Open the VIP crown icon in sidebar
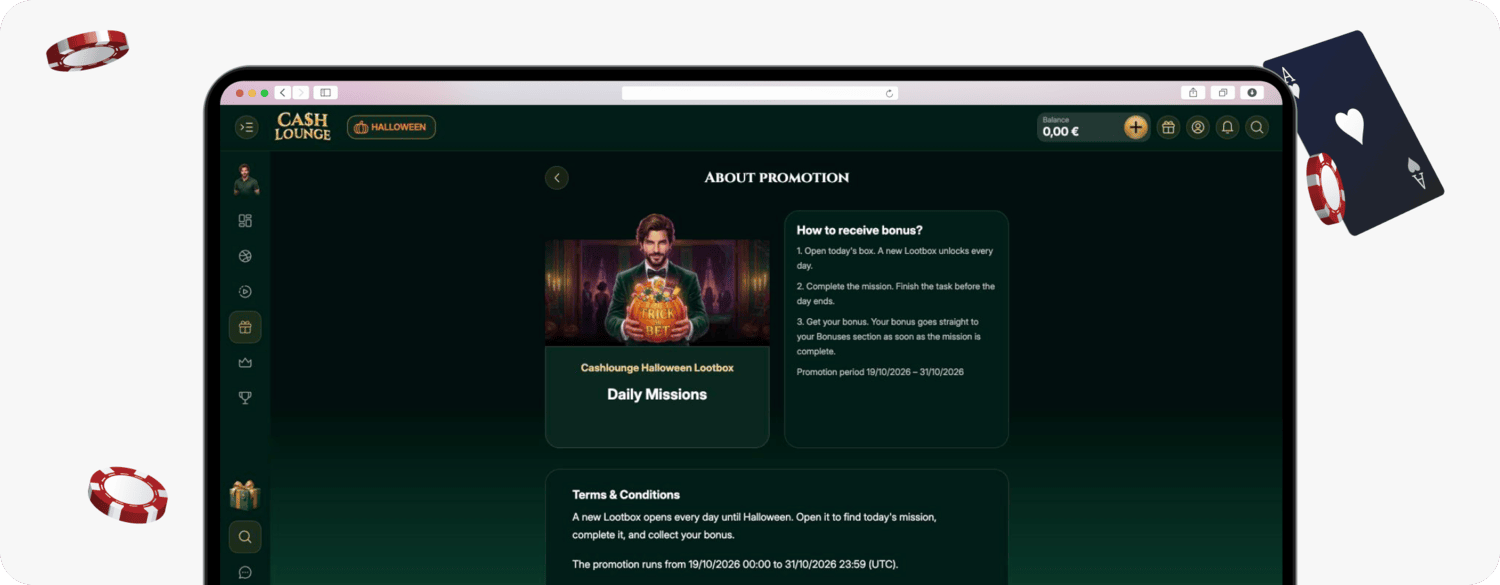Screen dimensions: 1500x585 245,363
